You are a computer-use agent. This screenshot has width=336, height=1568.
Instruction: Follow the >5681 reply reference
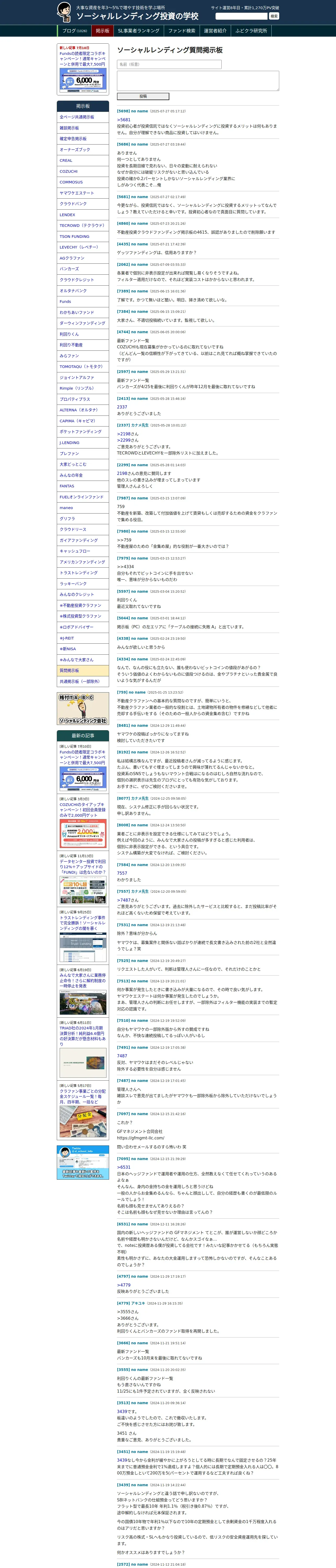124,120
